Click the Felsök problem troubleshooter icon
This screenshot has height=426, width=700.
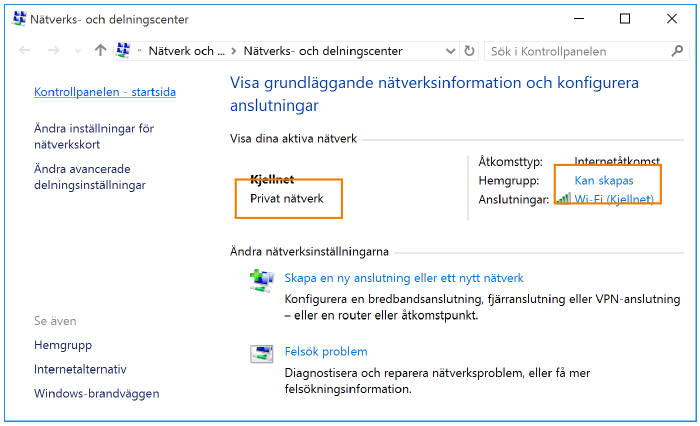point(260,353)
